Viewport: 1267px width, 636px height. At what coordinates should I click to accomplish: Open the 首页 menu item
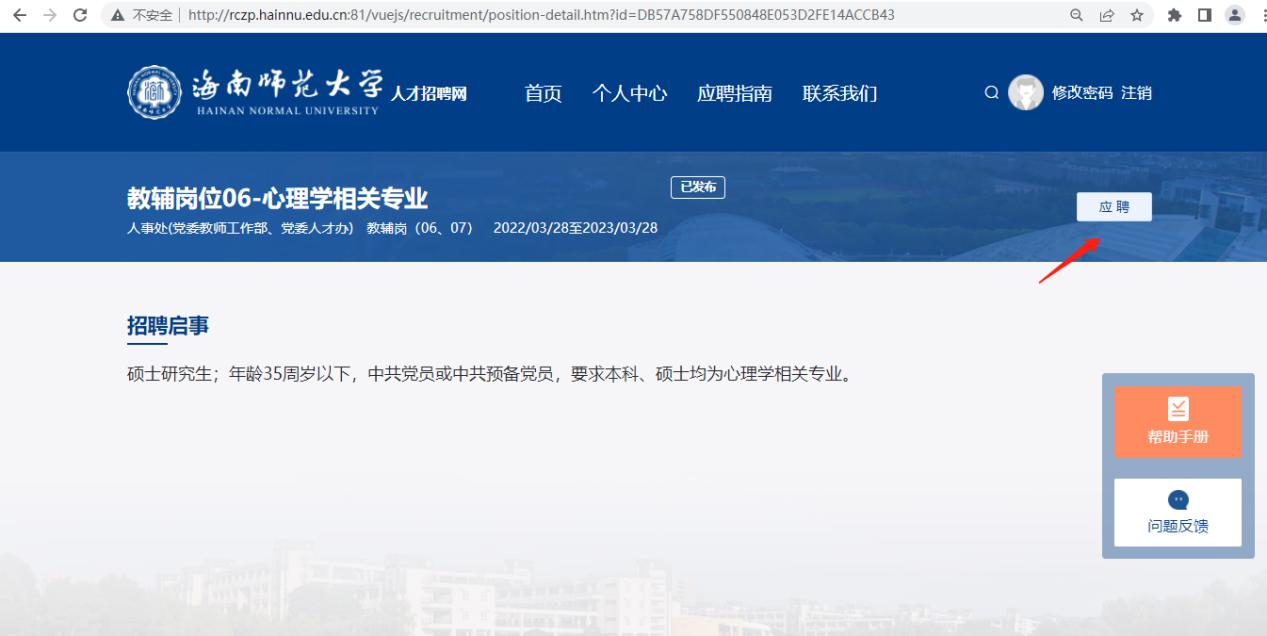(x=542, y=92)
